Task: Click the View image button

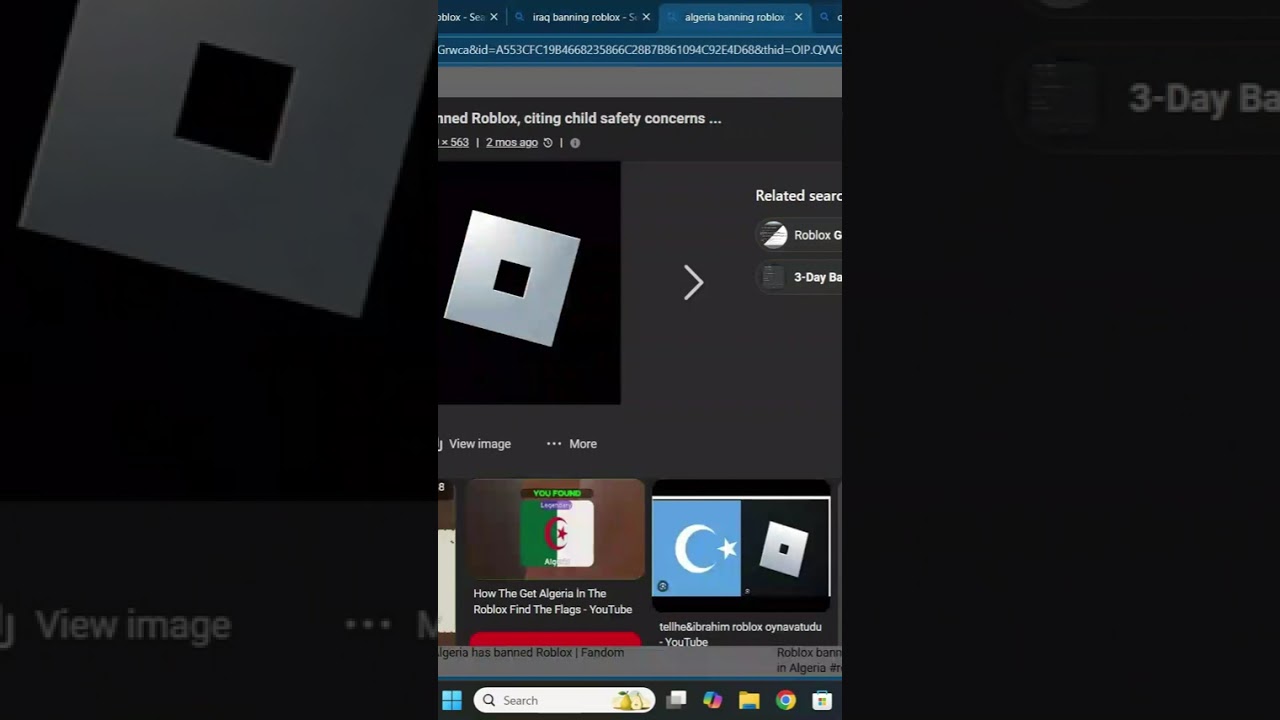Action: tap(475, 444)
